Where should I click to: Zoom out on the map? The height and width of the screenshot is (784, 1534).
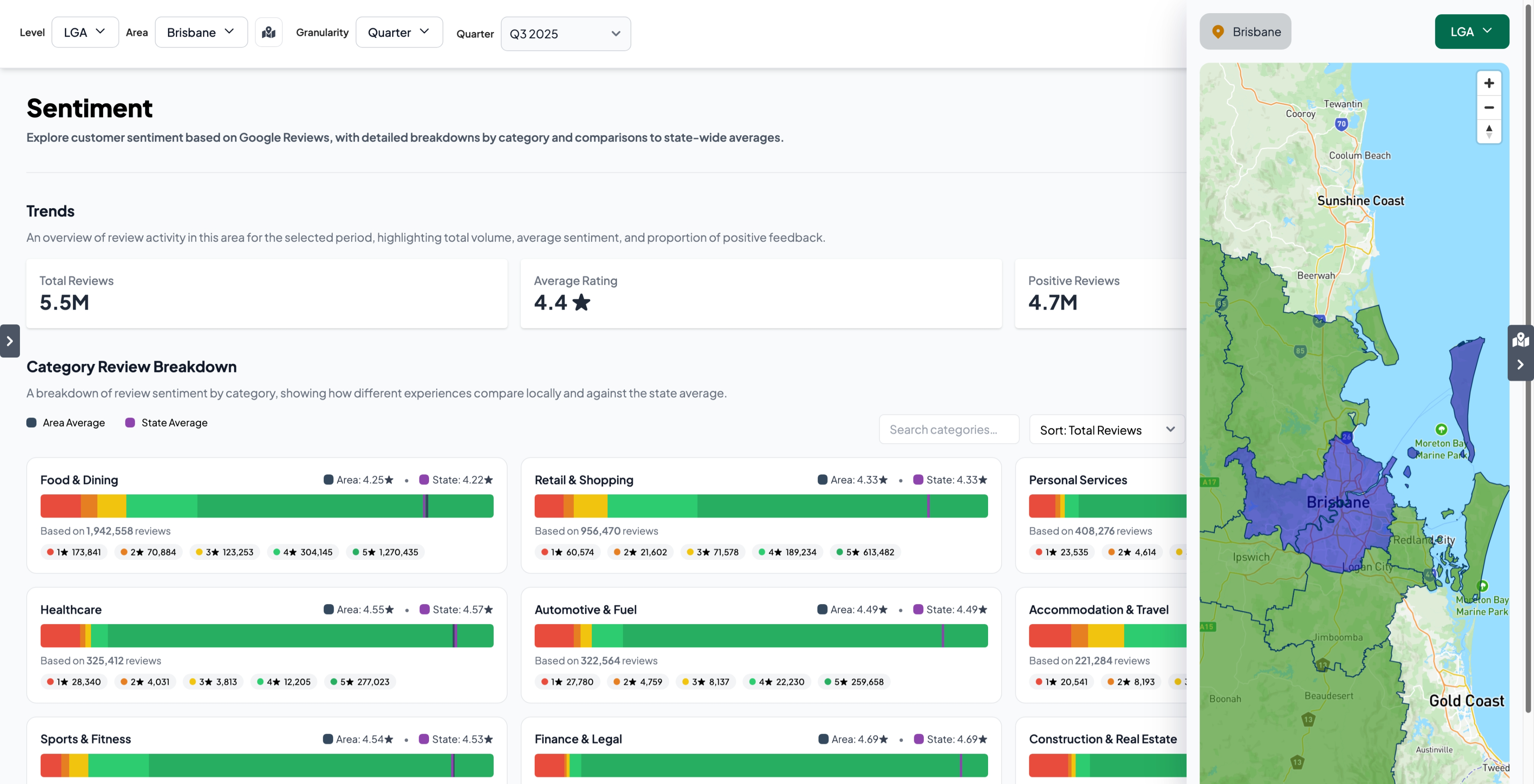click(x=1489, y=108)
